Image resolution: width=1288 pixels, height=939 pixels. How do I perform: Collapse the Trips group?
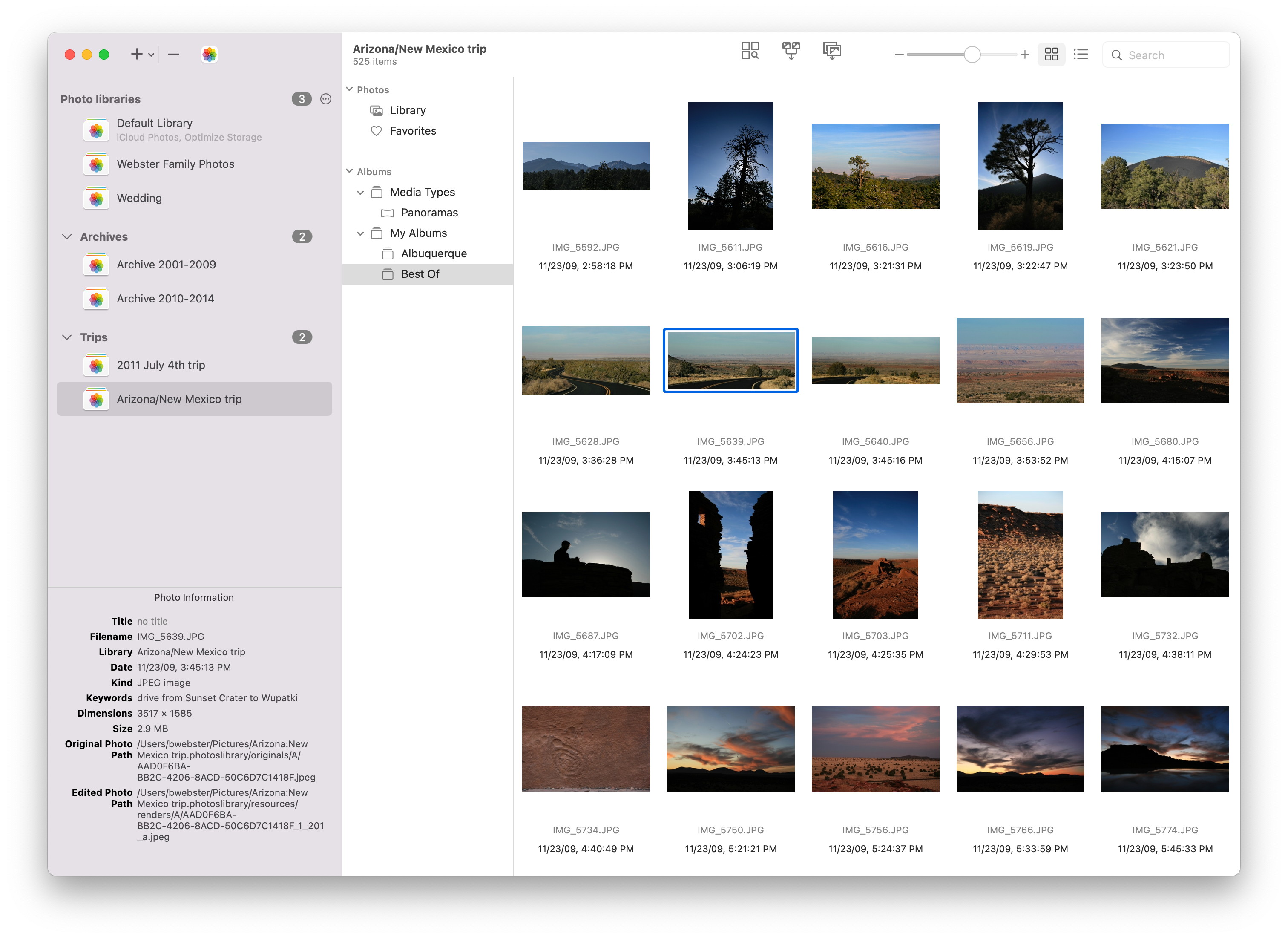(x=67, y=337)
